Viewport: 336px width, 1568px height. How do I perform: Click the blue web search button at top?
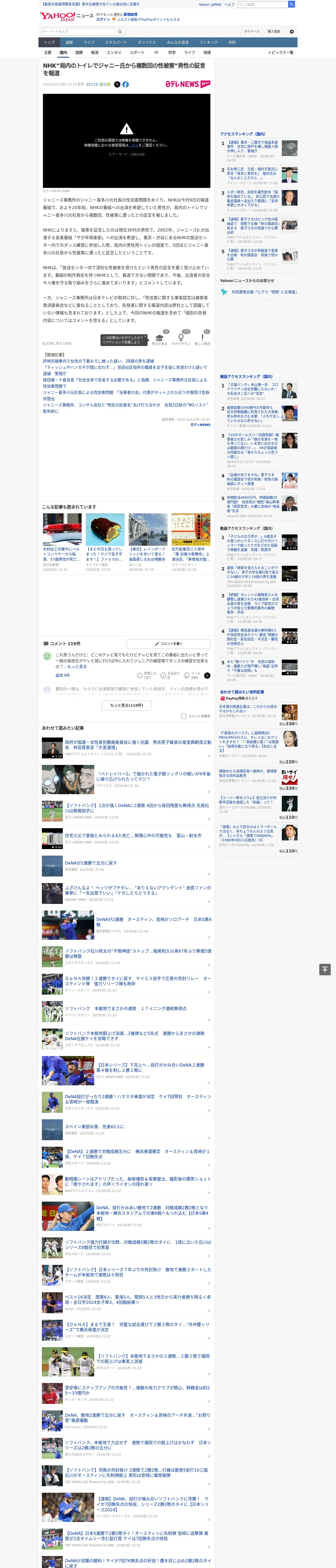point(292,4)
